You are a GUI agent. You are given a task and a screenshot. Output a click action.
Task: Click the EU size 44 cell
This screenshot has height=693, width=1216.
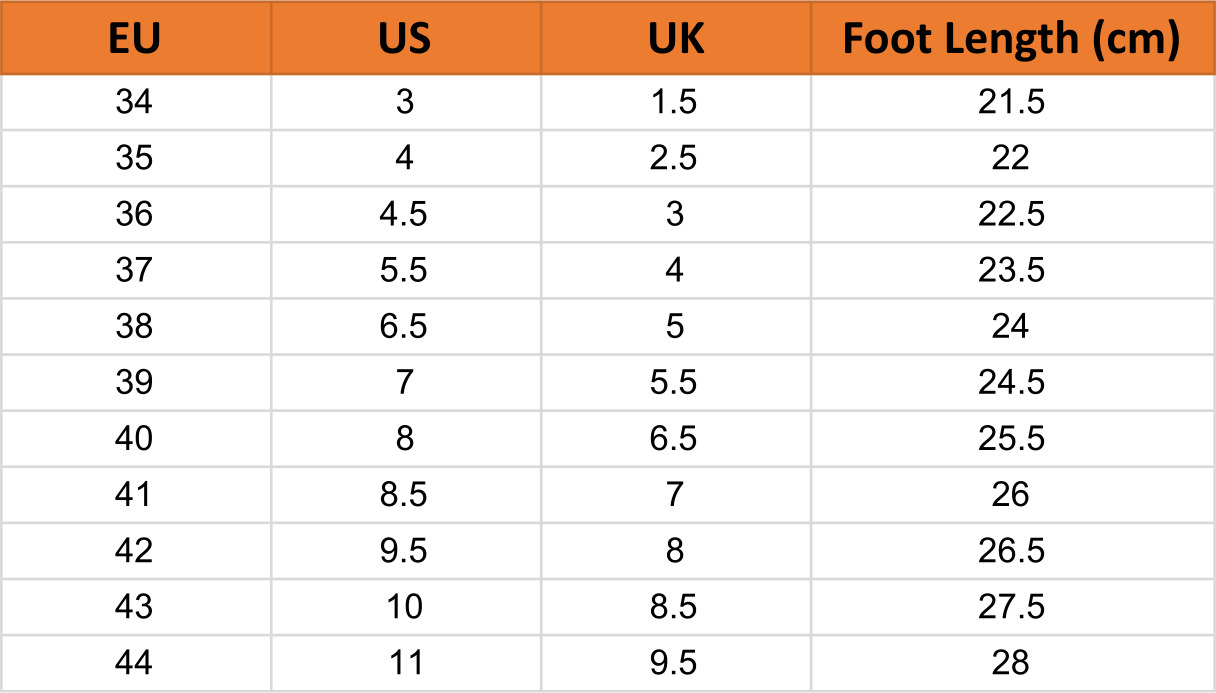click(x=135, y=662)
